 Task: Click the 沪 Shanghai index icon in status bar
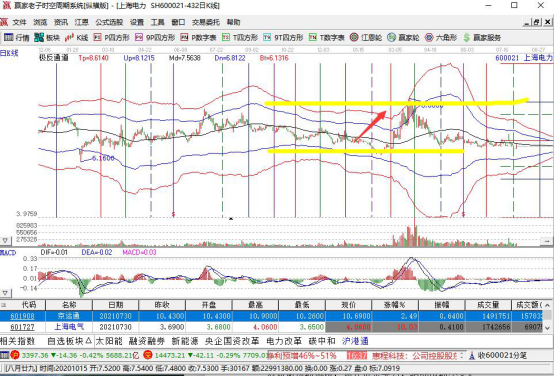click(15, 355)
